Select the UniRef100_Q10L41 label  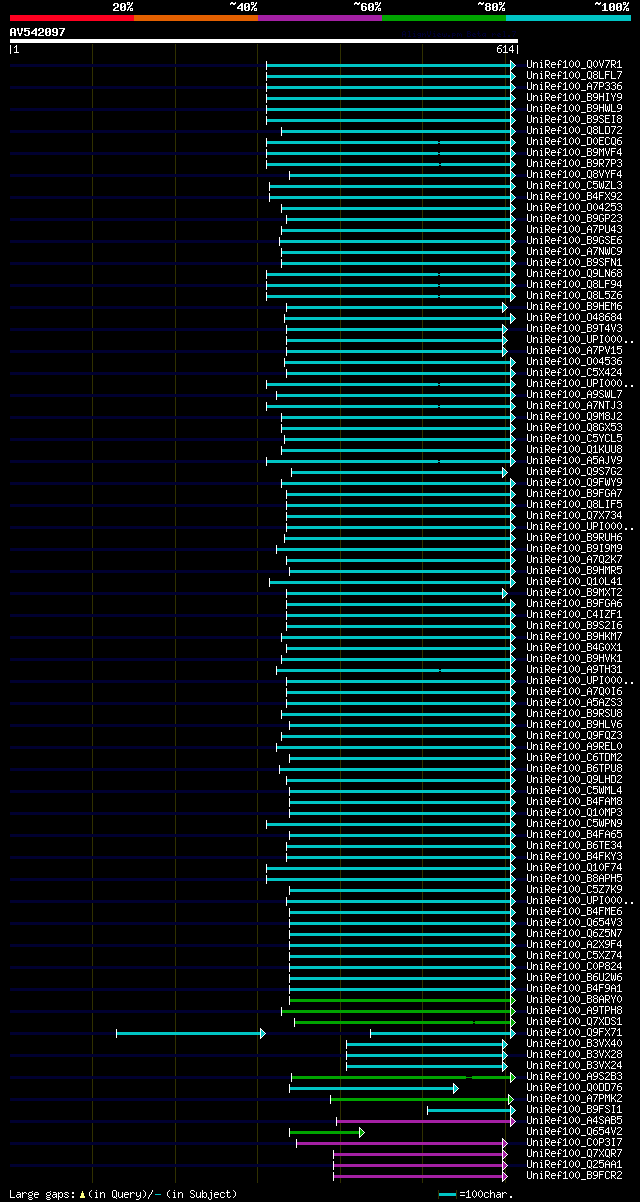tap(574, 581)
